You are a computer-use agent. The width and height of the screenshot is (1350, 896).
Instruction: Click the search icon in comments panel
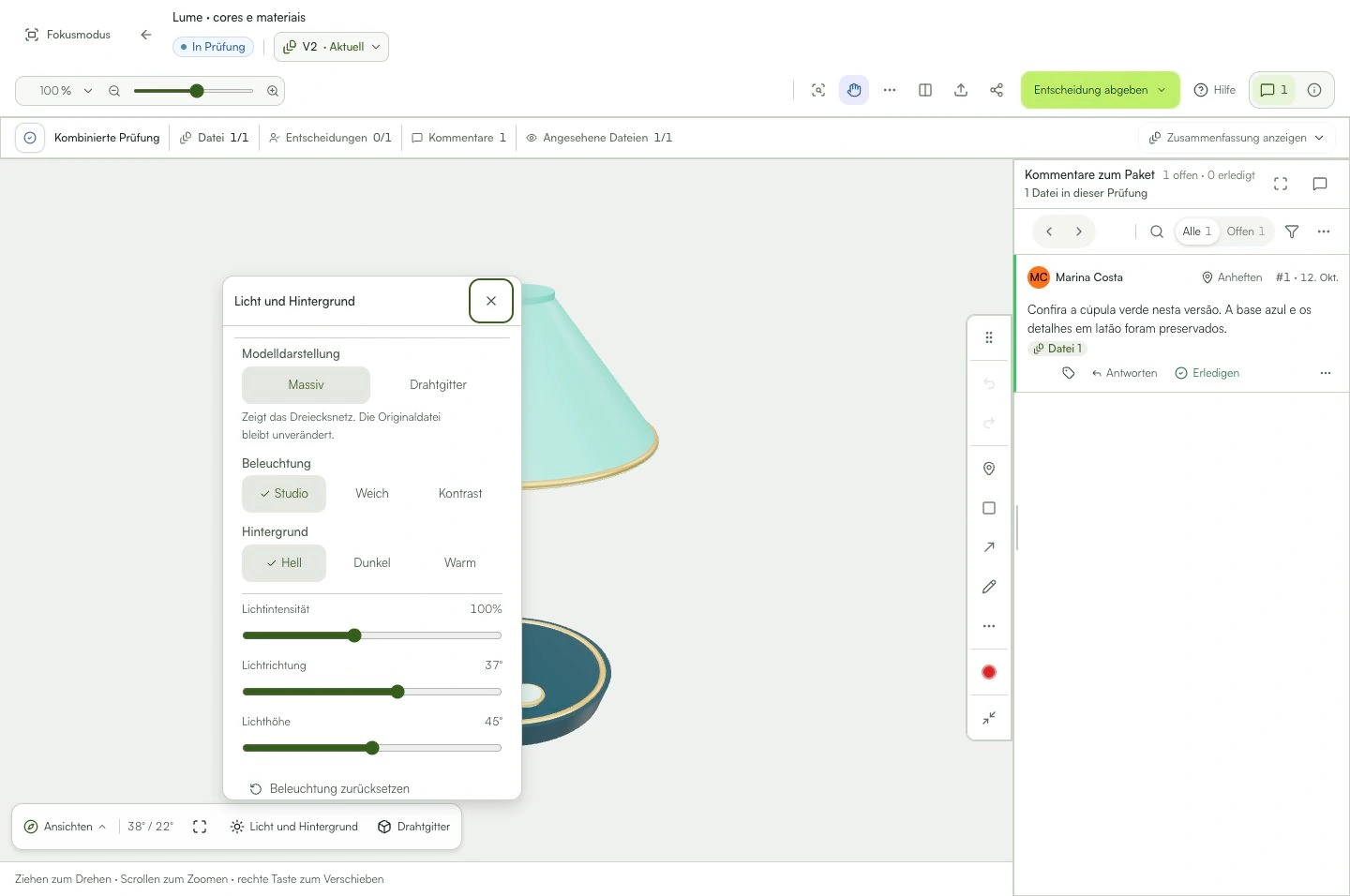coord(1157,231)
